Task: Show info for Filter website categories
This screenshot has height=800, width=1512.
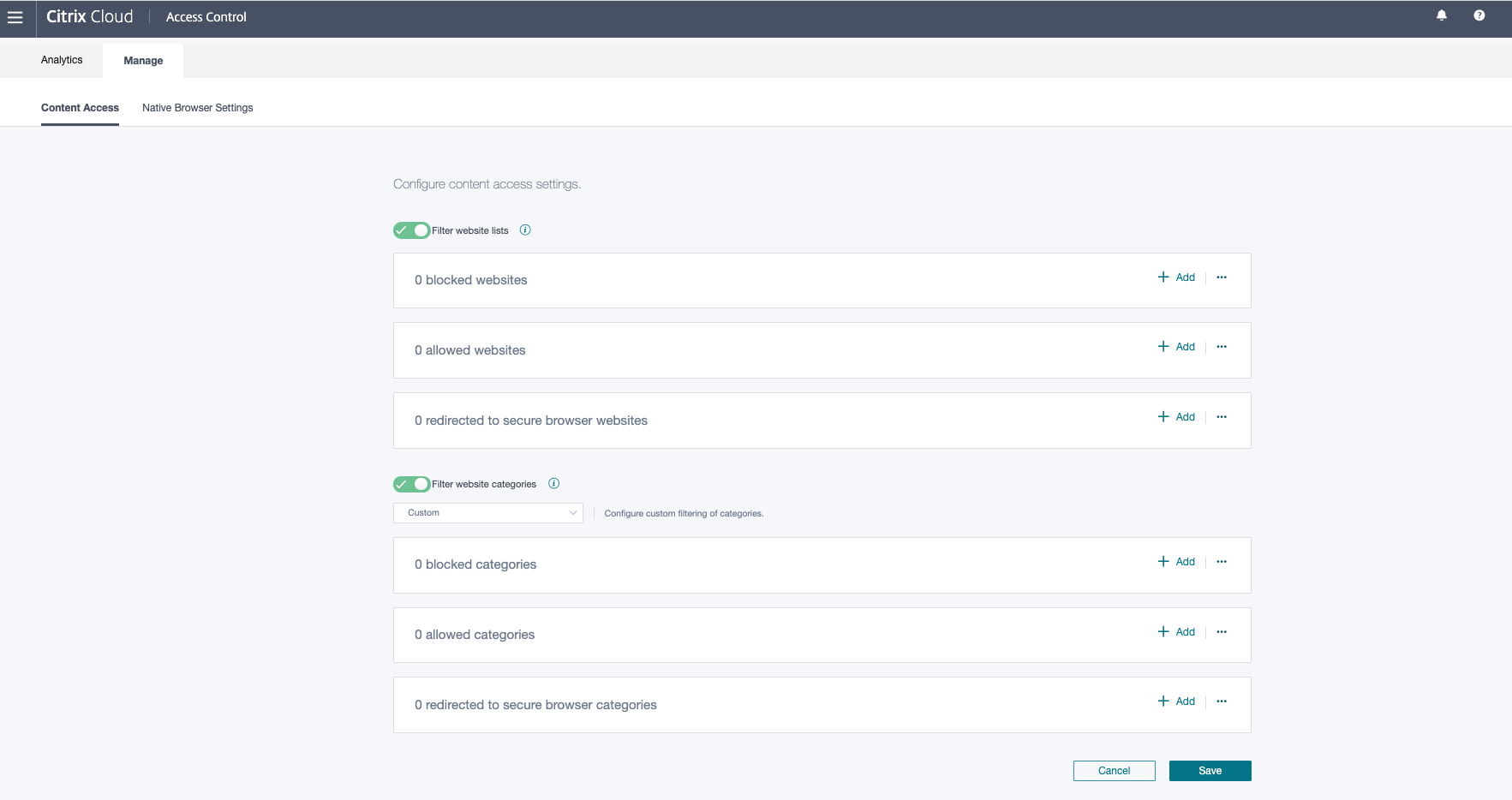Action: pyautogui.click(x=553, y=483)
